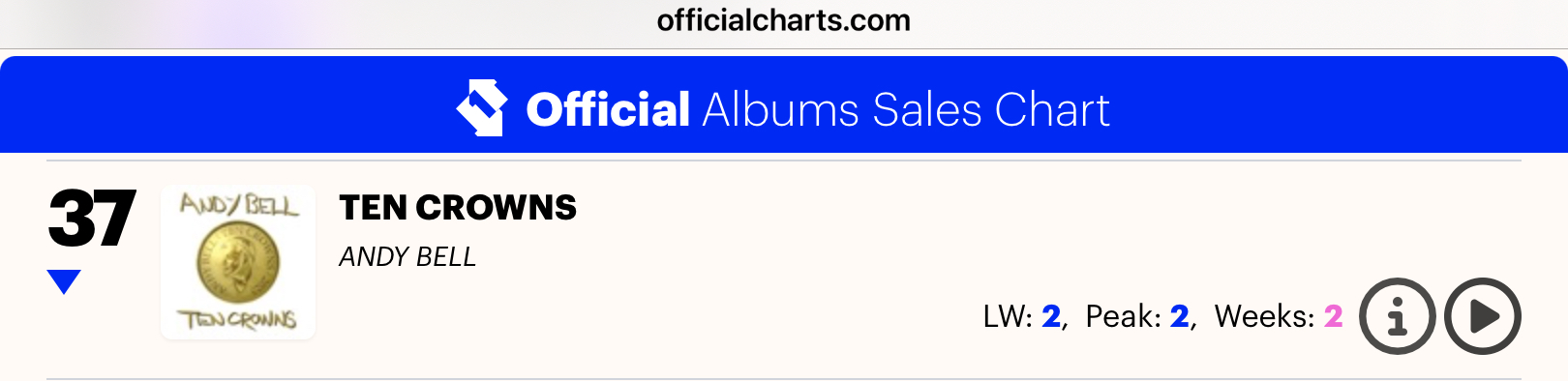Open the Ten Crowns album cover thumbnail
1568x381 pixels.
click(x=238, y=262)
